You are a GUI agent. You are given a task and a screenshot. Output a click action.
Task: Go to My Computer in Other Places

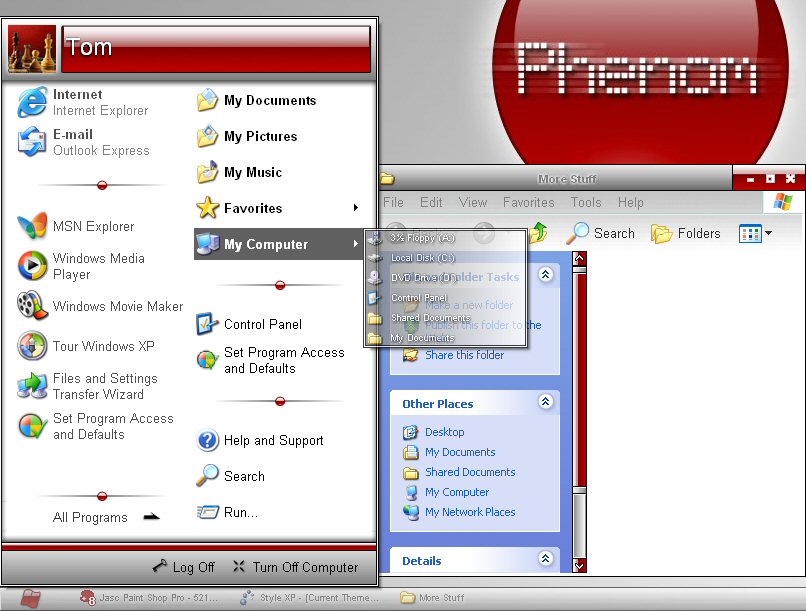(x=456, y=492)
